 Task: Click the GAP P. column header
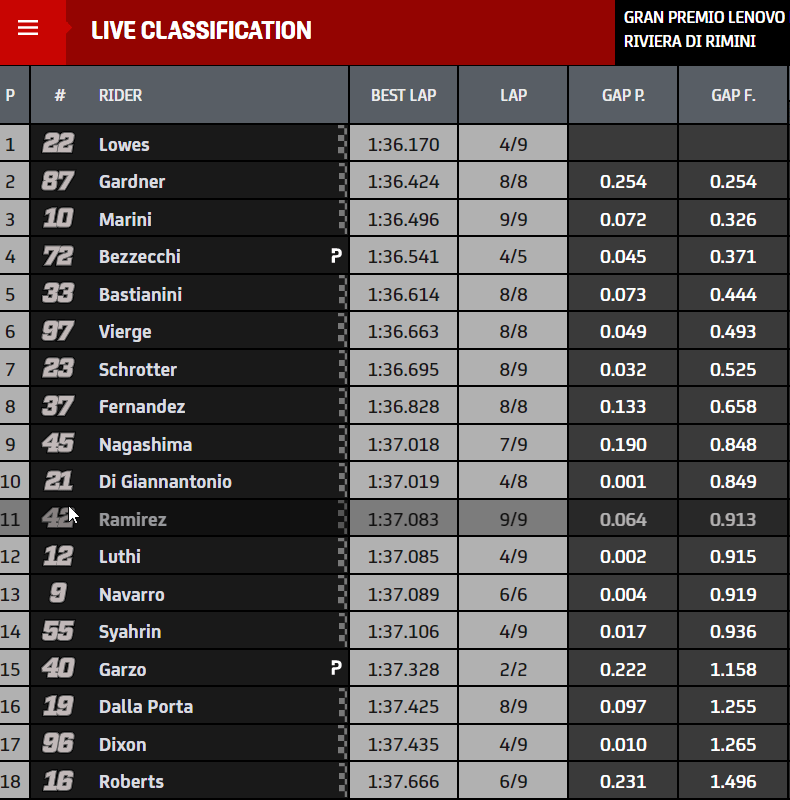(623, 96)
